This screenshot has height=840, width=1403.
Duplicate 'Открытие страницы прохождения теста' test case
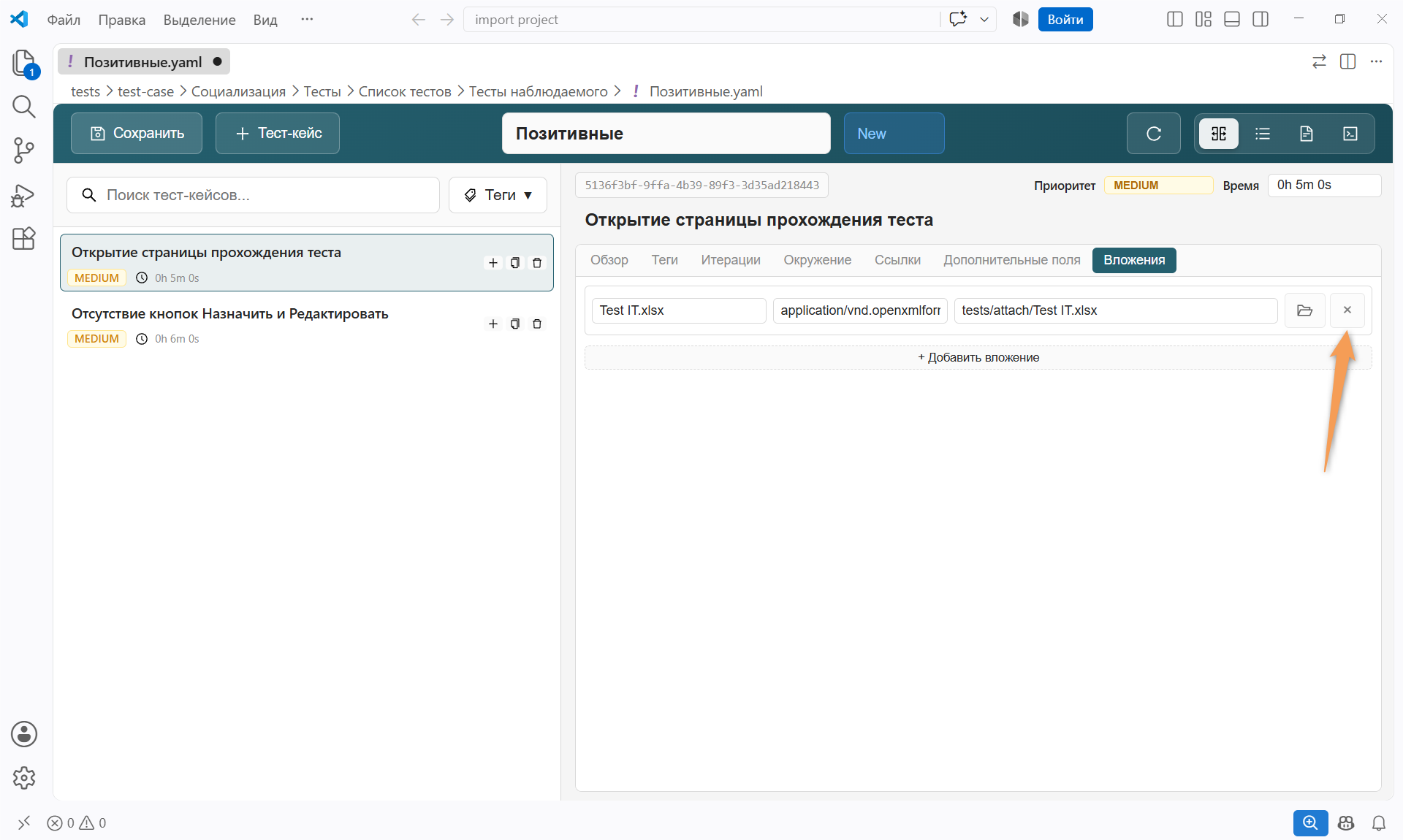(515, 263)
